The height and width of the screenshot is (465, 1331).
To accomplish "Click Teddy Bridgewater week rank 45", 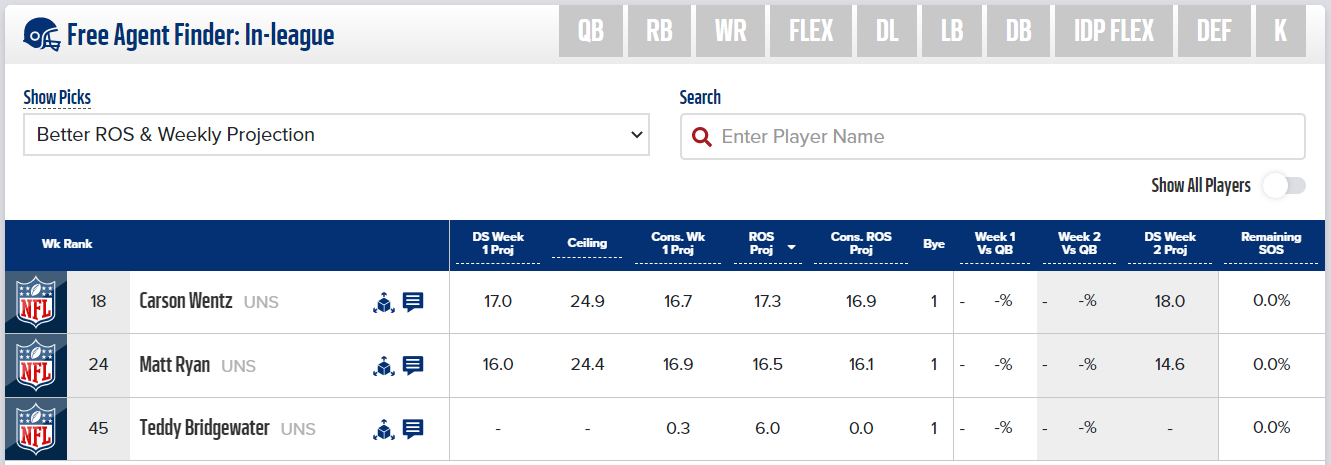I will [x=98, y=429].
